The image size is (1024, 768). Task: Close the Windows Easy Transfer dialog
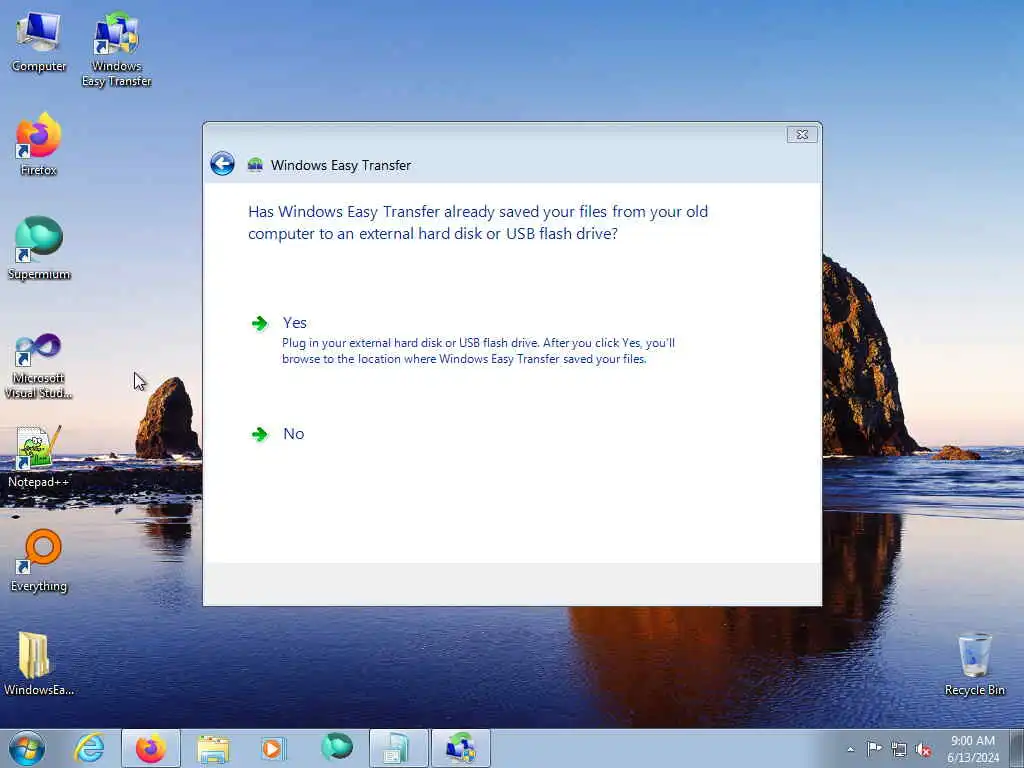tap(802, 135)
